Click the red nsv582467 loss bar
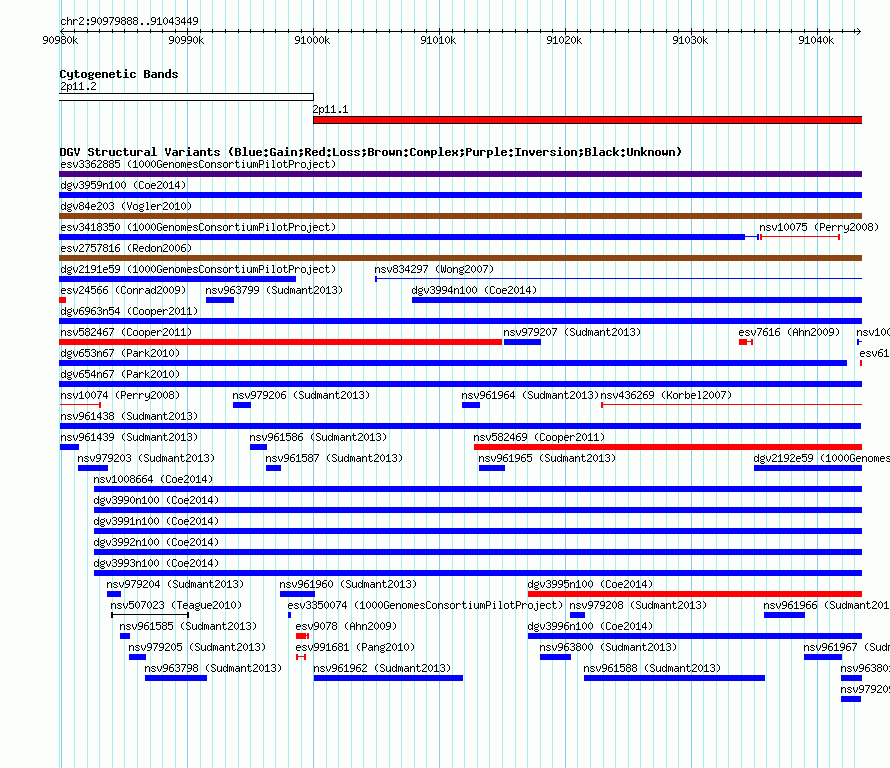 [x=280, y=342]
